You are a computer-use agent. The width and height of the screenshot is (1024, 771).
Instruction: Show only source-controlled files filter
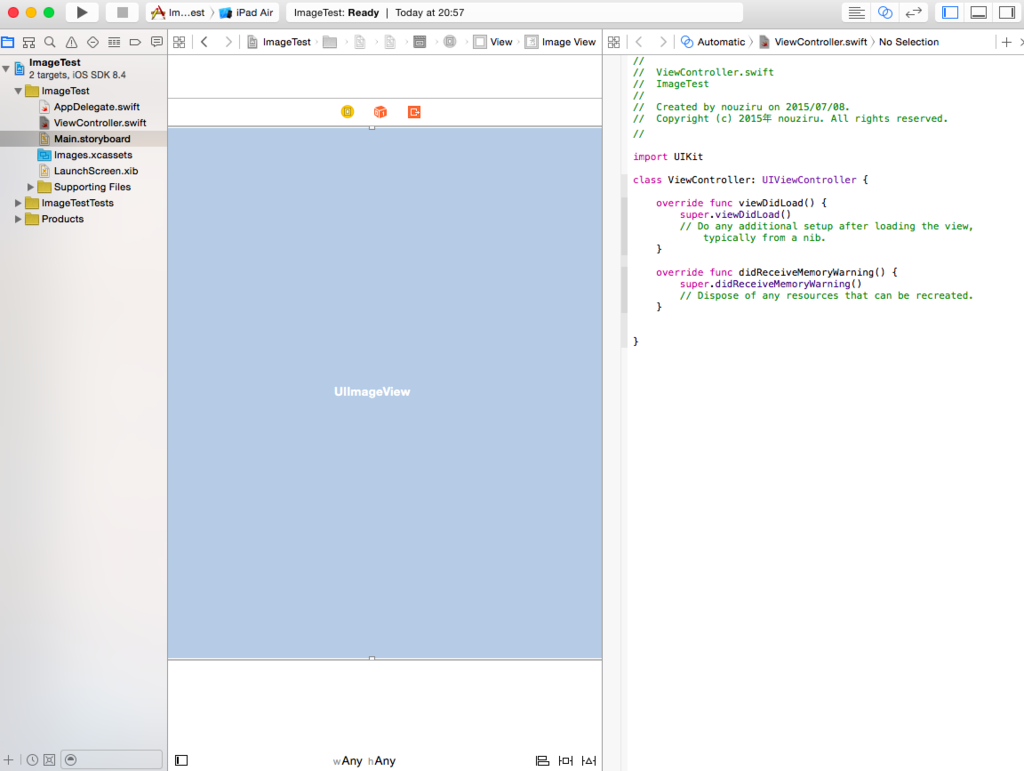tap(50, 760)
